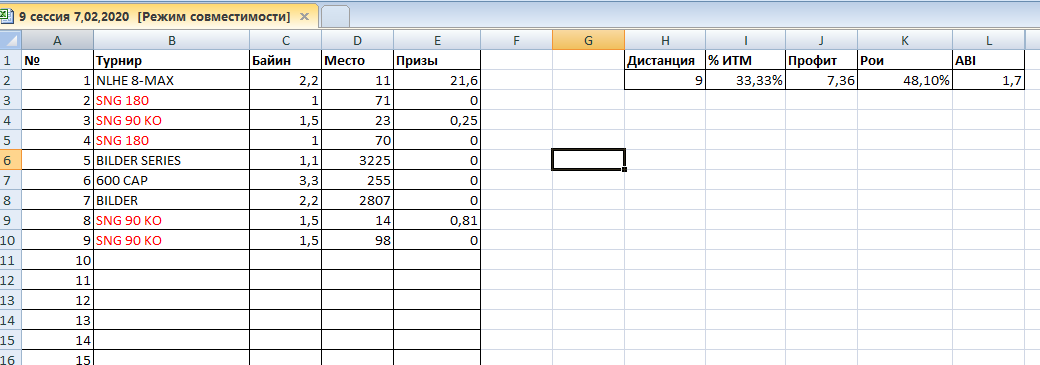Viewport: 1040px width, 365px height.
Task: Select row 6 header
Action: (10, 161)
